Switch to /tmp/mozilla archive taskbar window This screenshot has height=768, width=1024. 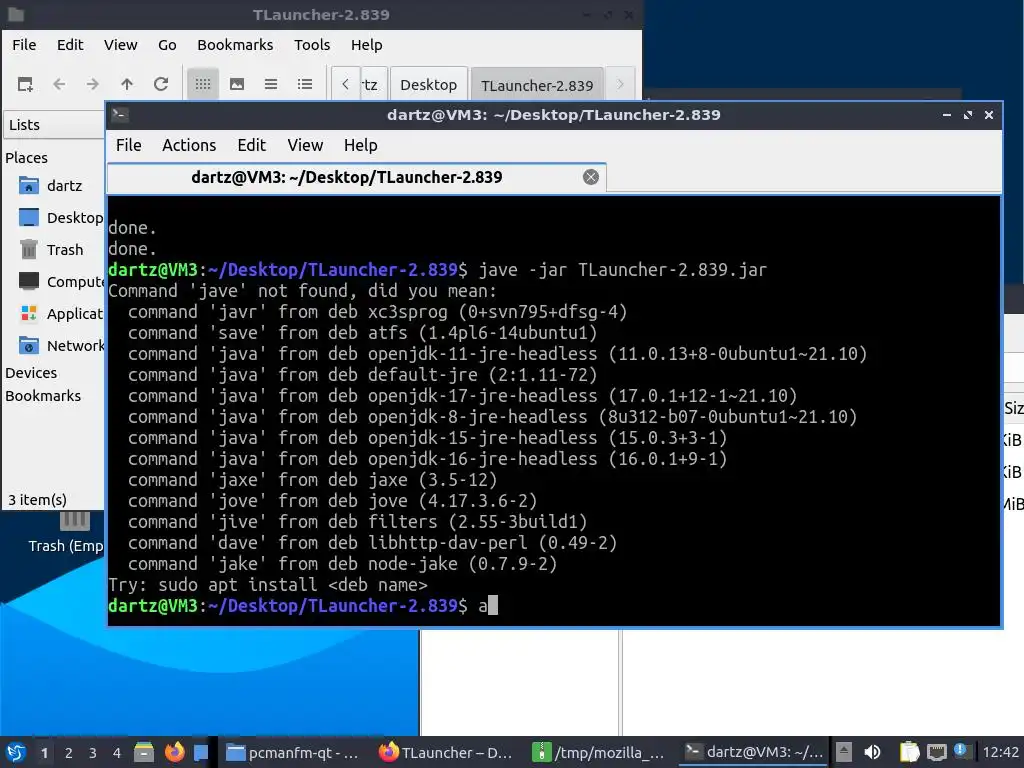[599, 753]
